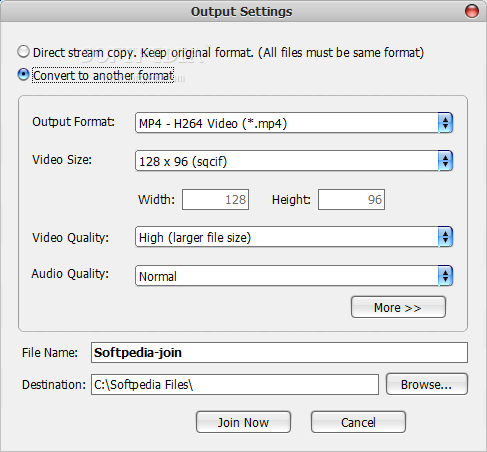
Task: Expand advanced options with More >>
Action: pos(398,307)
